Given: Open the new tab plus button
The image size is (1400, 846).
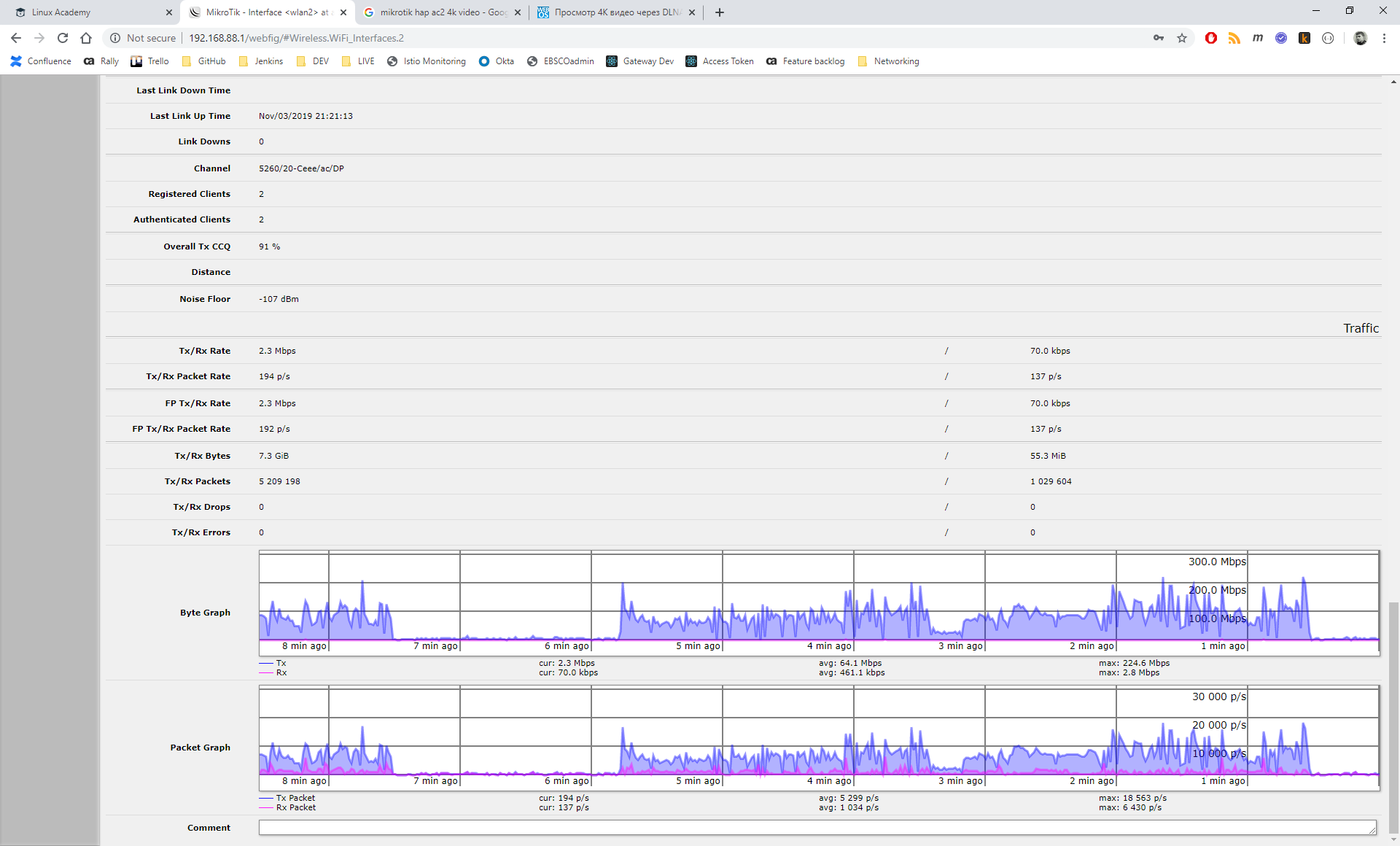Looking at the screenshot, I should point(720,12).
